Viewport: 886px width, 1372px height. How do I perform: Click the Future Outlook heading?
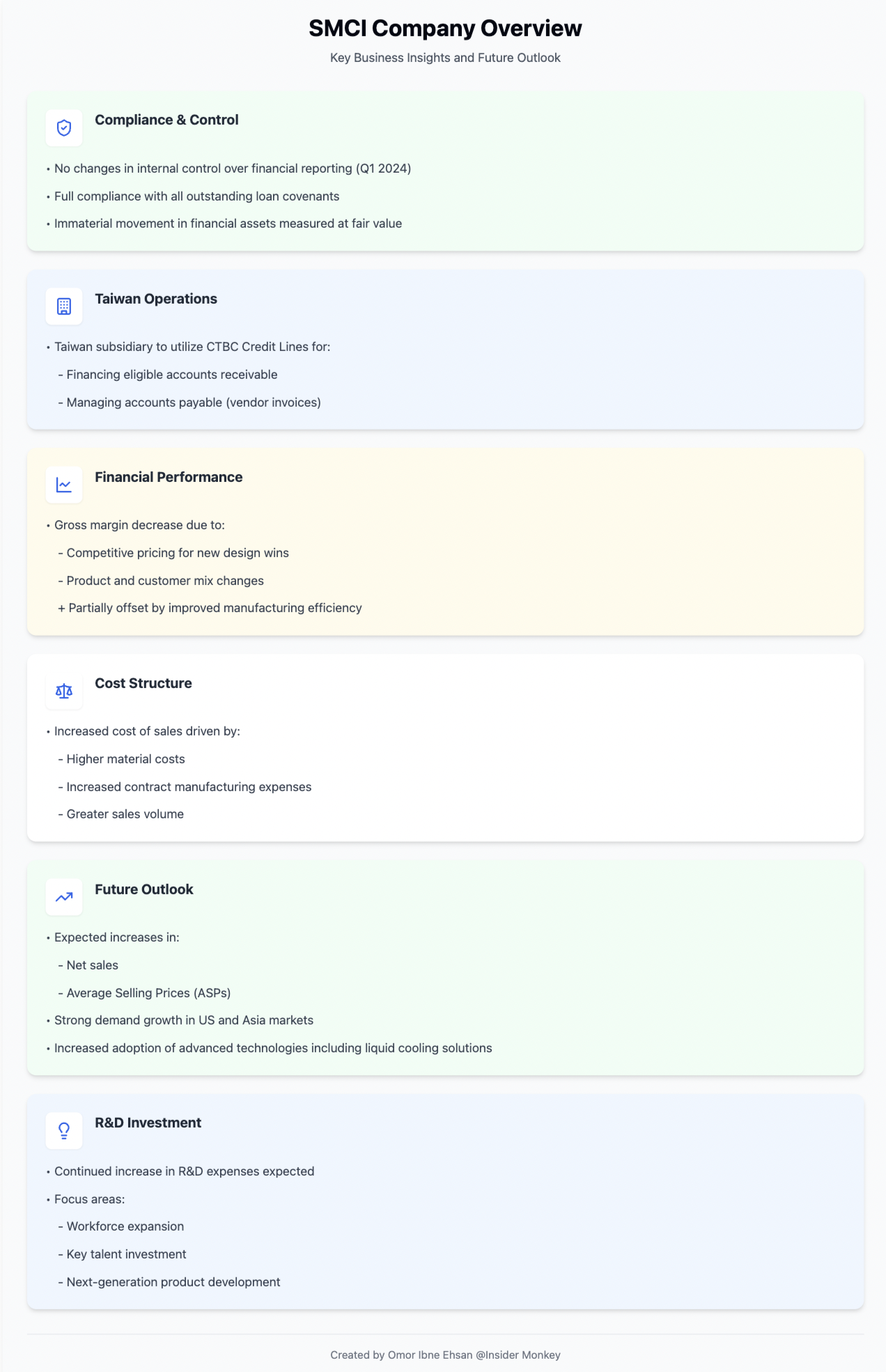coord(144,889)
